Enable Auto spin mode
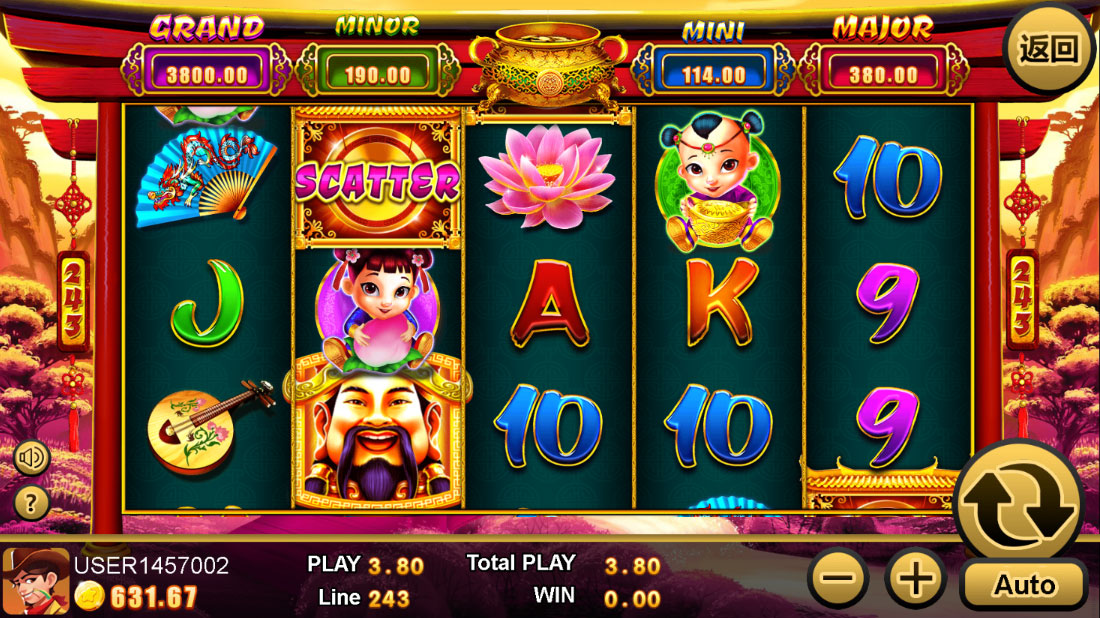Image resolution: width=1100 pixels, height=618 pixels. point(1024,584)
